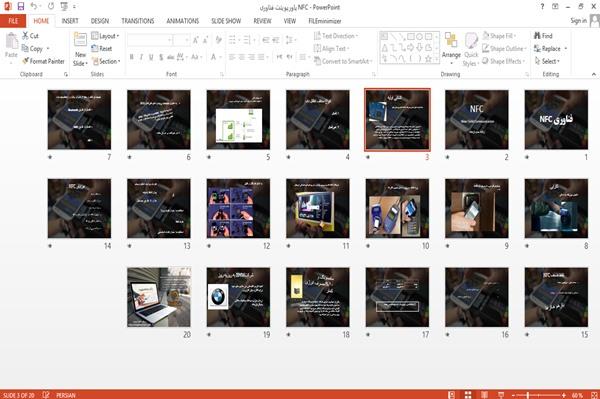This screenshot has height=399, width=600.
Task: Switch to the TRANSITIONS tab
Action: tap(138, 21)
